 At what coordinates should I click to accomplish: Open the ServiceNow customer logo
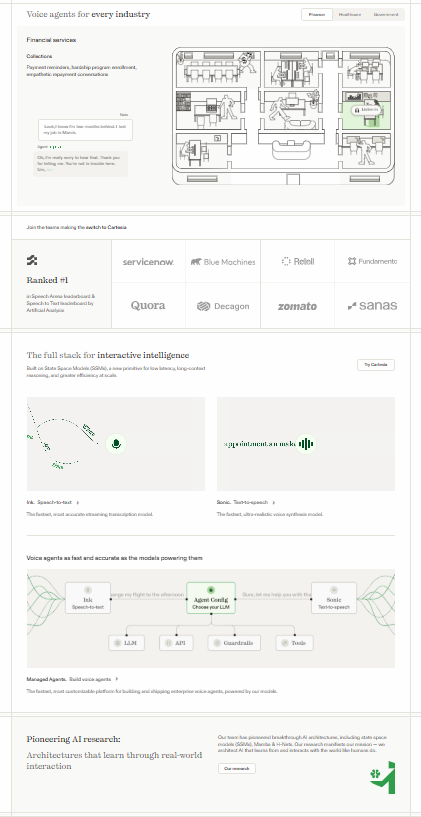click(x=148, y=262)
